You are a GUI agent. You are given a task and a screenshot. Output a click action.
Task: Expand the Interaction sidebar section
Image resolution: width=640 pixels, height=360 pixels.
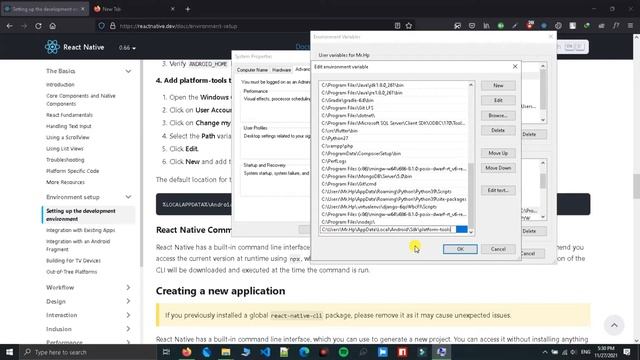[x=128, y=315]
